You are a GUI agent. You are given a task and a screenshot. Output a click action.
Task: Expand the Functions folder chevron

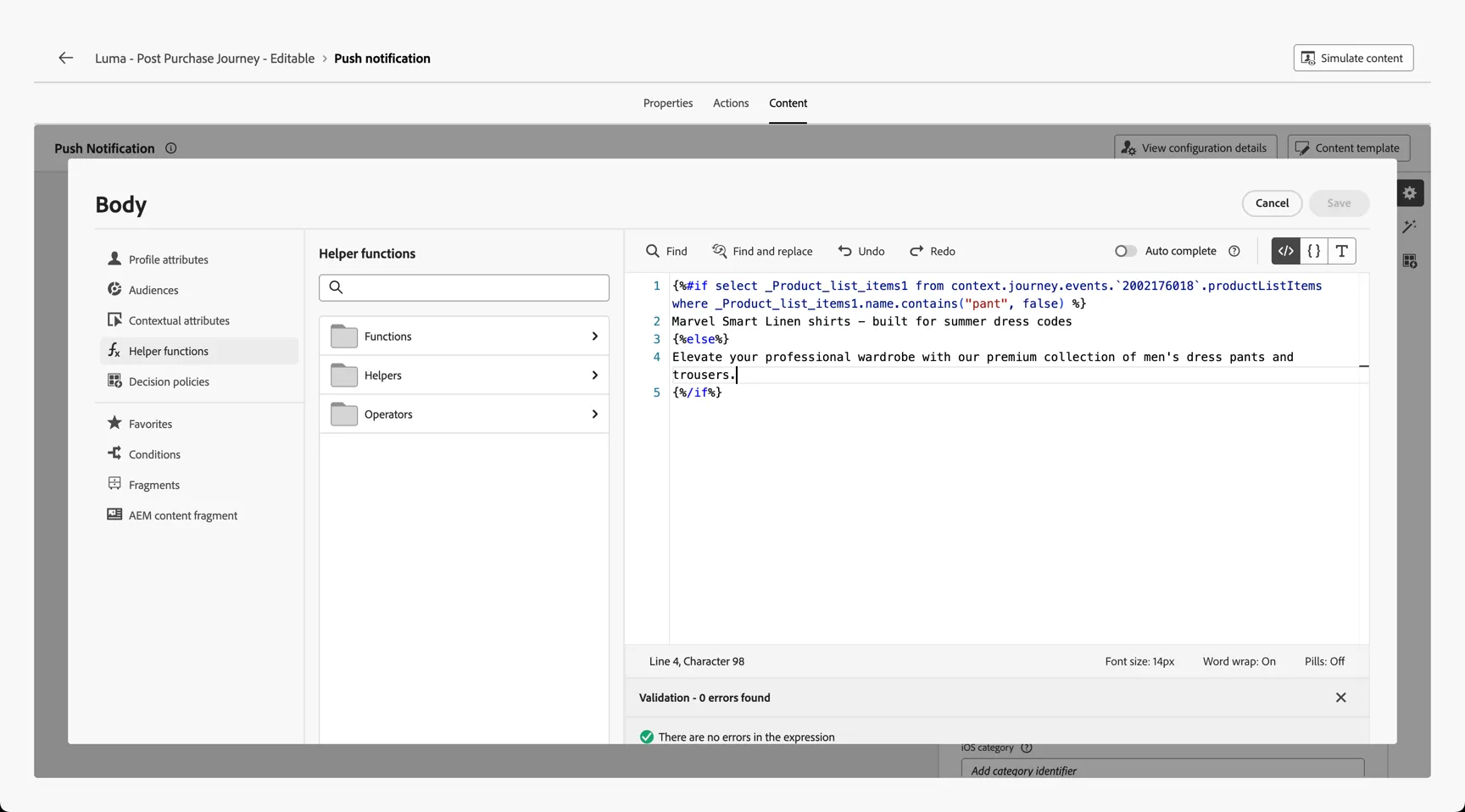click(594, 336)
